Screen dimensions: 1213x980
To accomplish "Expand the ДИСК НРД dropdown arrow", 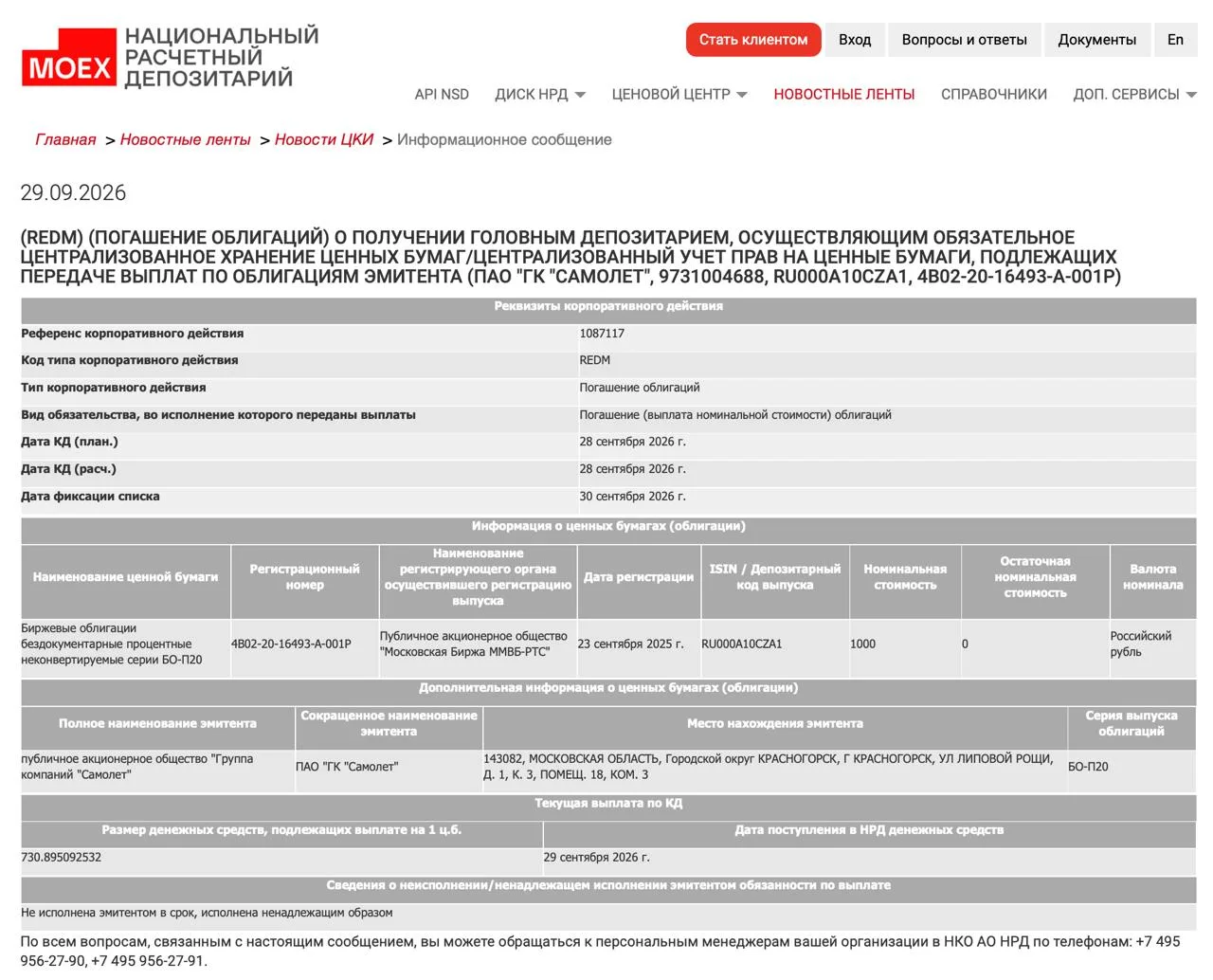I will 580,95.
